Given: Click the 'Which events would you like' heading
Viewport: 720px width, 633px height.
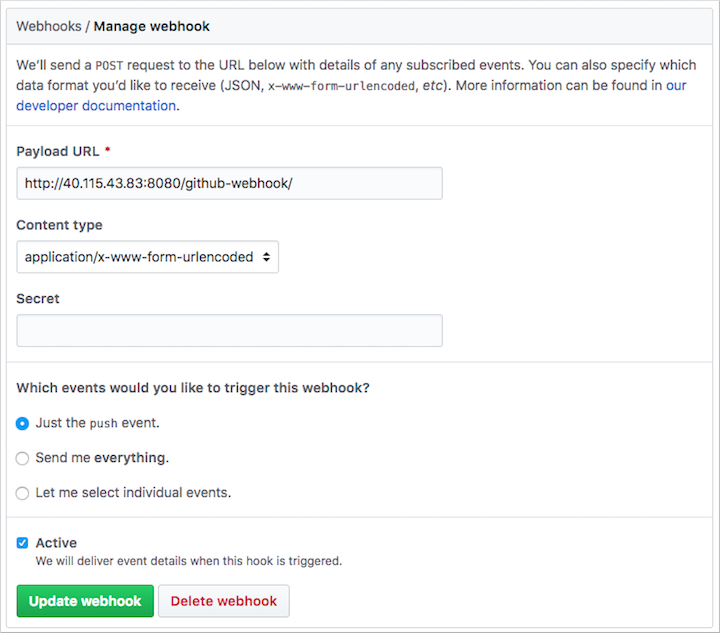Looking at the screenshot, I should pos(193,388).
